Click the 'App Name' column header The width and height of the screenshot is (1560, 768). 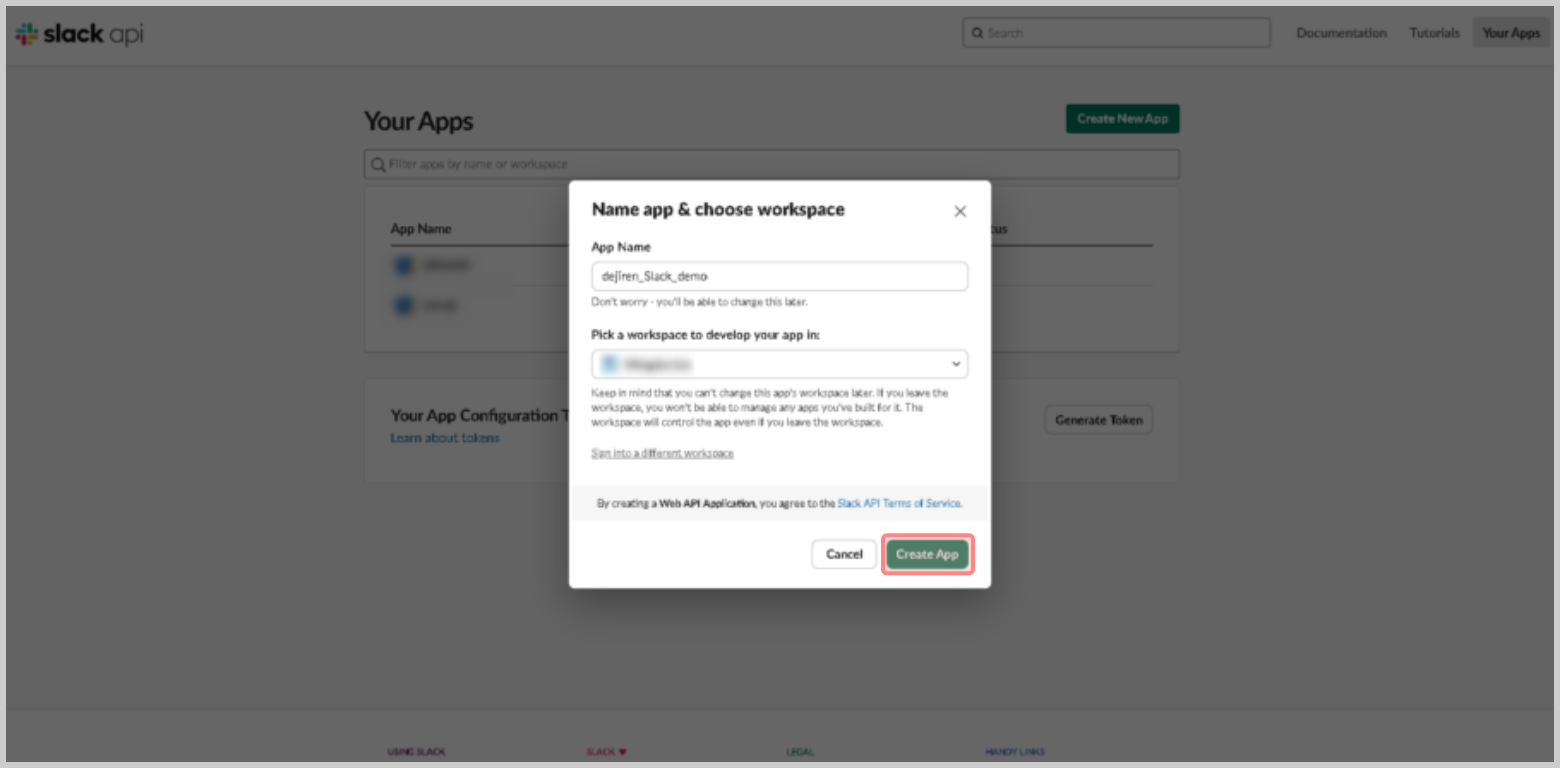click(420, 229)
